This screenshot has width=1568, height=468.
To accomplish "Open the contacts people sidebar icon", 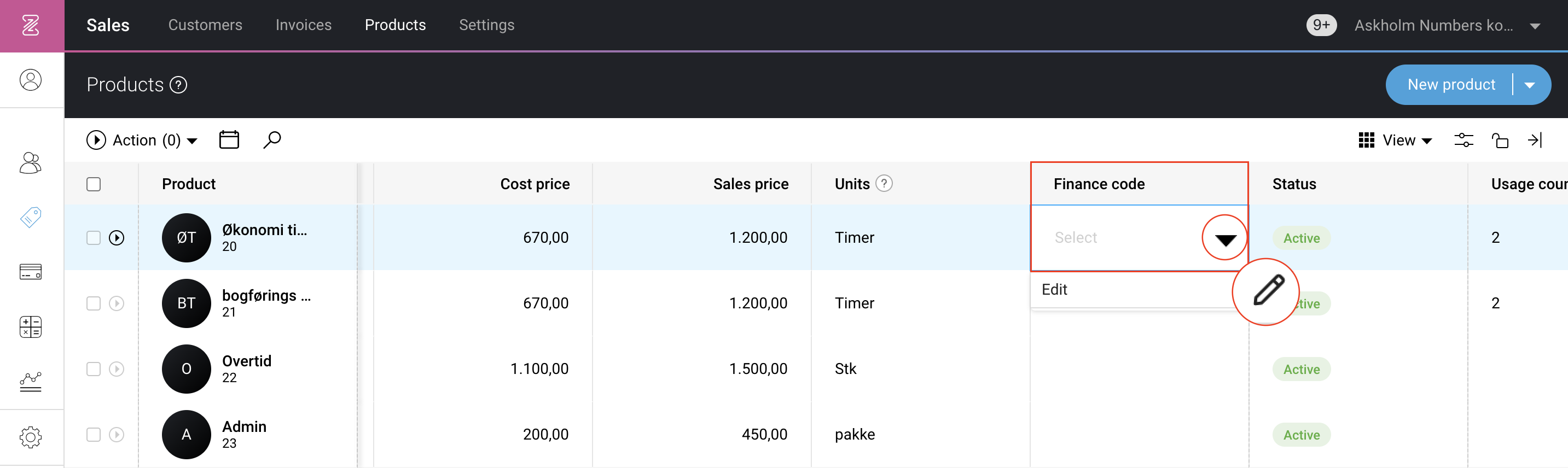I will [x=31, y=163].
